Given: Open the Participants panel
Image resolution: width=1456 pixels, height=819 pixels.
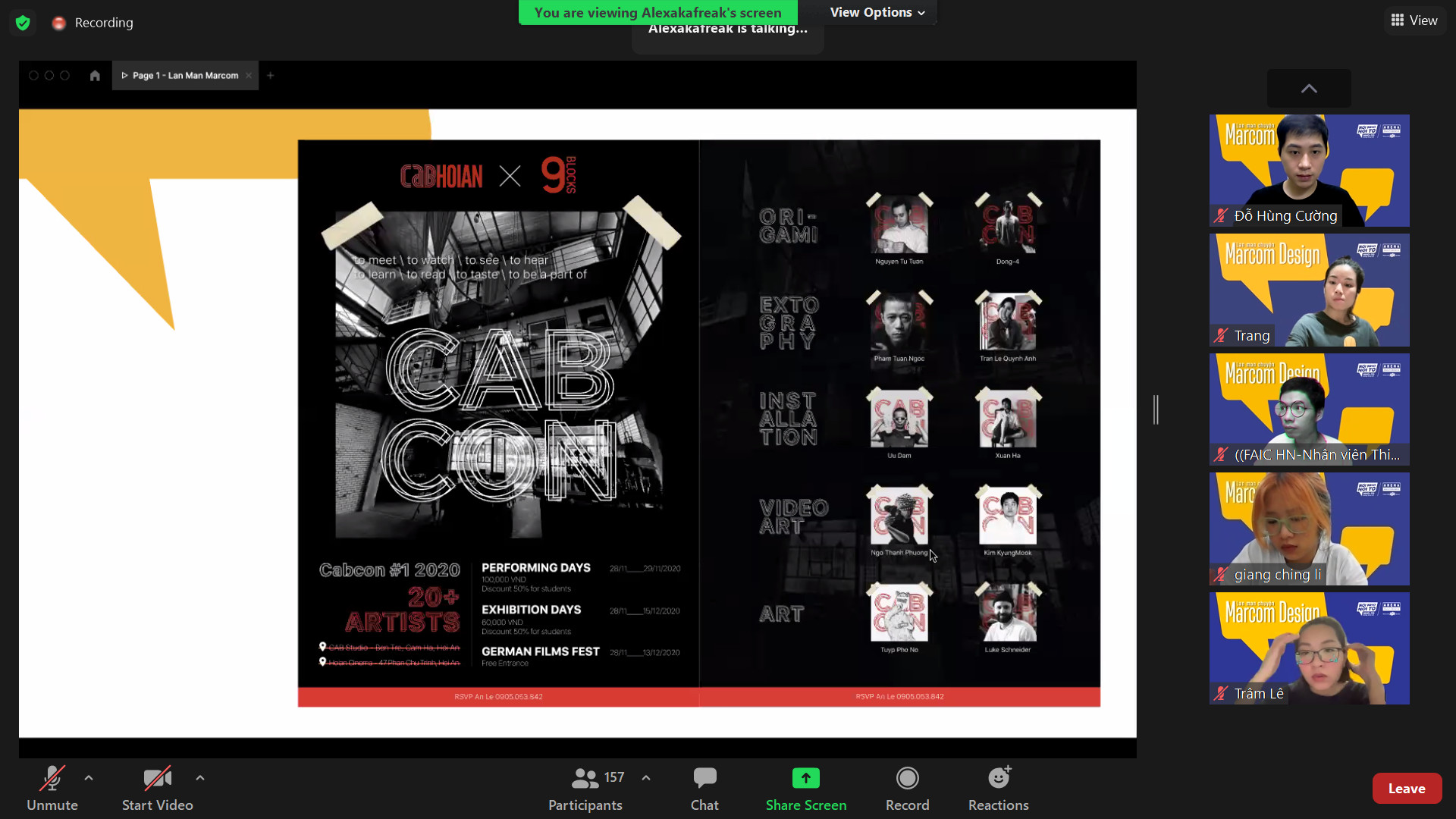Looking at the screenshot, I should pos(585,789).
